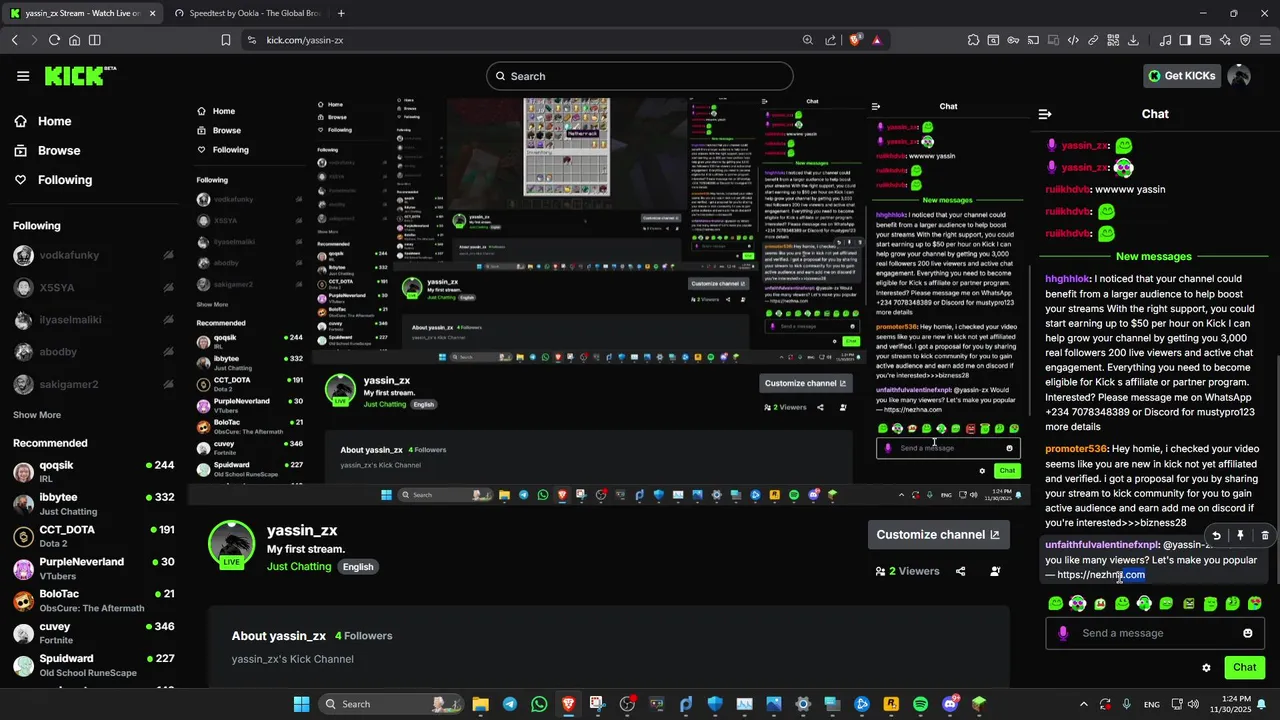Image resolution: width=1280 pixels, height=720 pixels.
Task: Show hidden system tray icons
Action: 1084,704
